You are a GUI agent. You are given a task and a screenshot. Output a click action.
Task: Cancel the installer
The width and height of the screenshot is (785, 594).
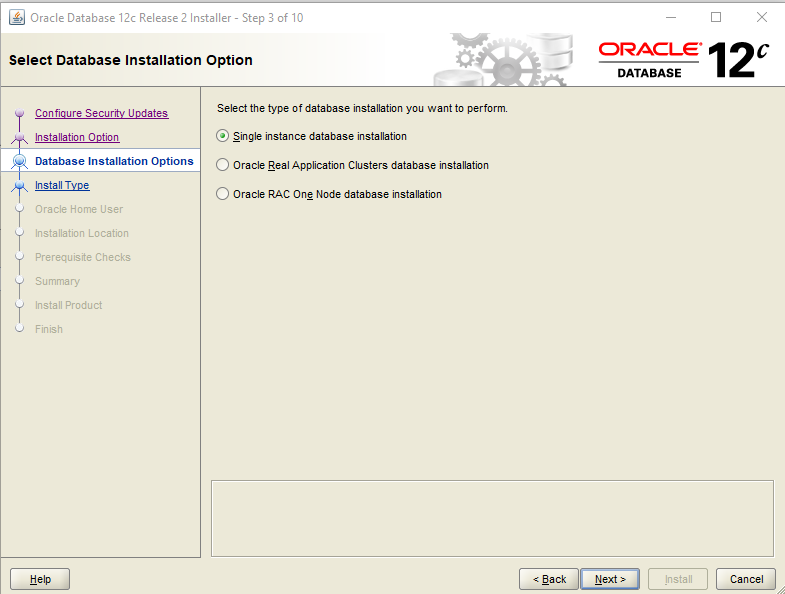point(746,579)
